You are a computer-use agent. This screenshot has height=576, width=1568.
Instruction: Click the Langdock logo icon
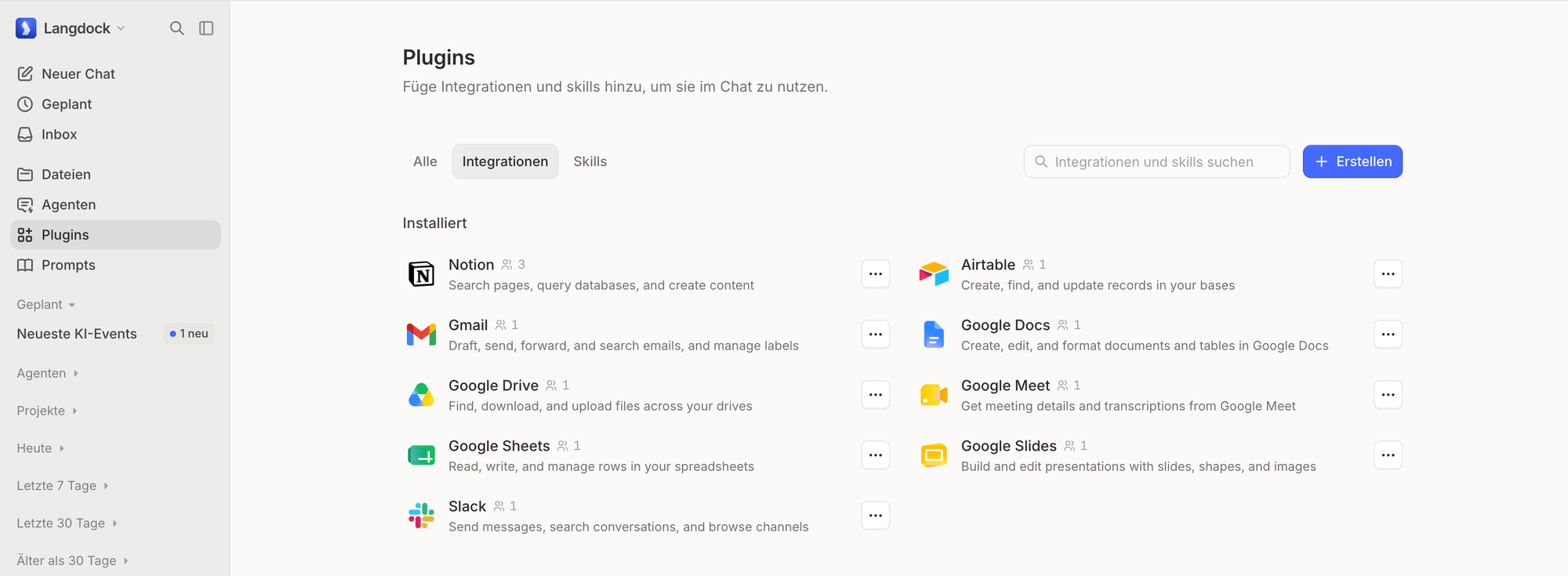pyautogui.click(x=26, y=28)
